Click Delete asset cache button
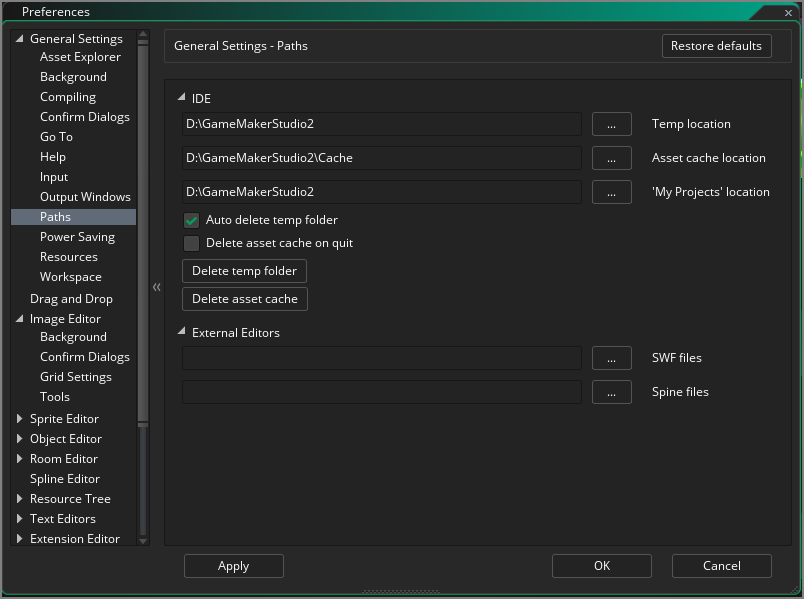This screenshot has height=599, width=804. pos(245,299)
